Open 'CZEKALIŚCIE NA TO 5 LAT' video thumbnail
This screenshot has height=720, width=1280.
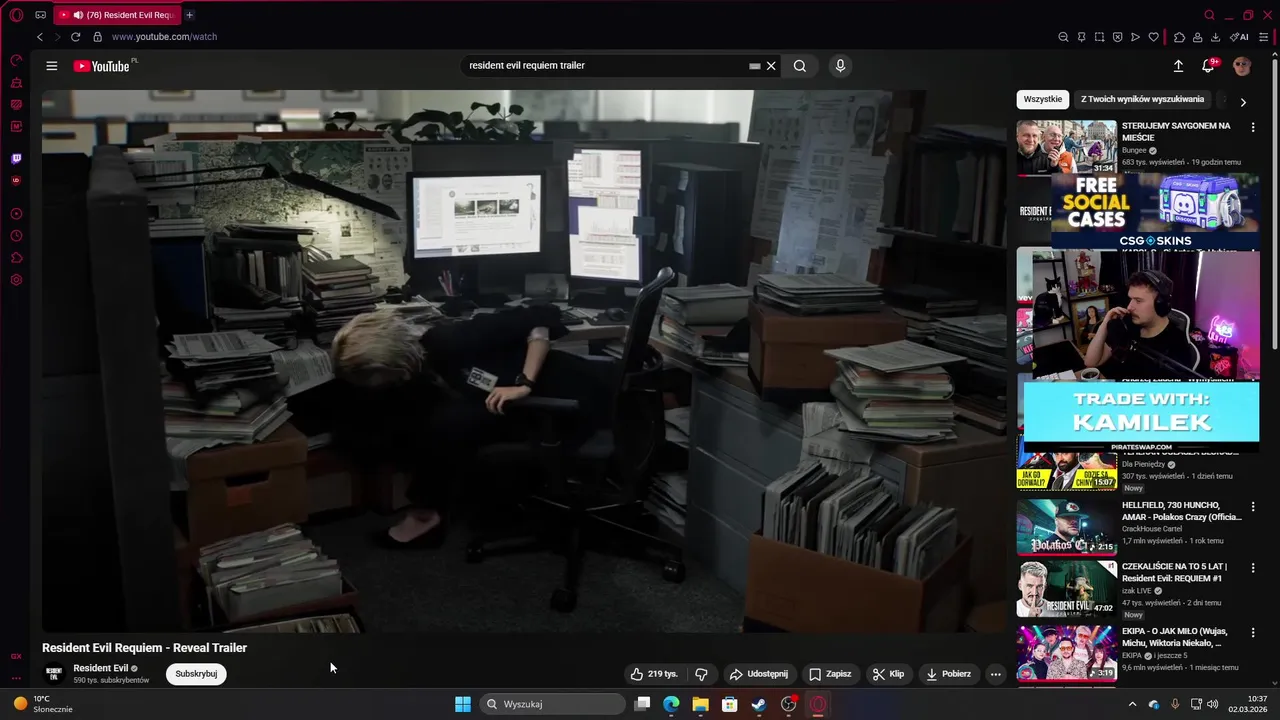[1067, 588]
